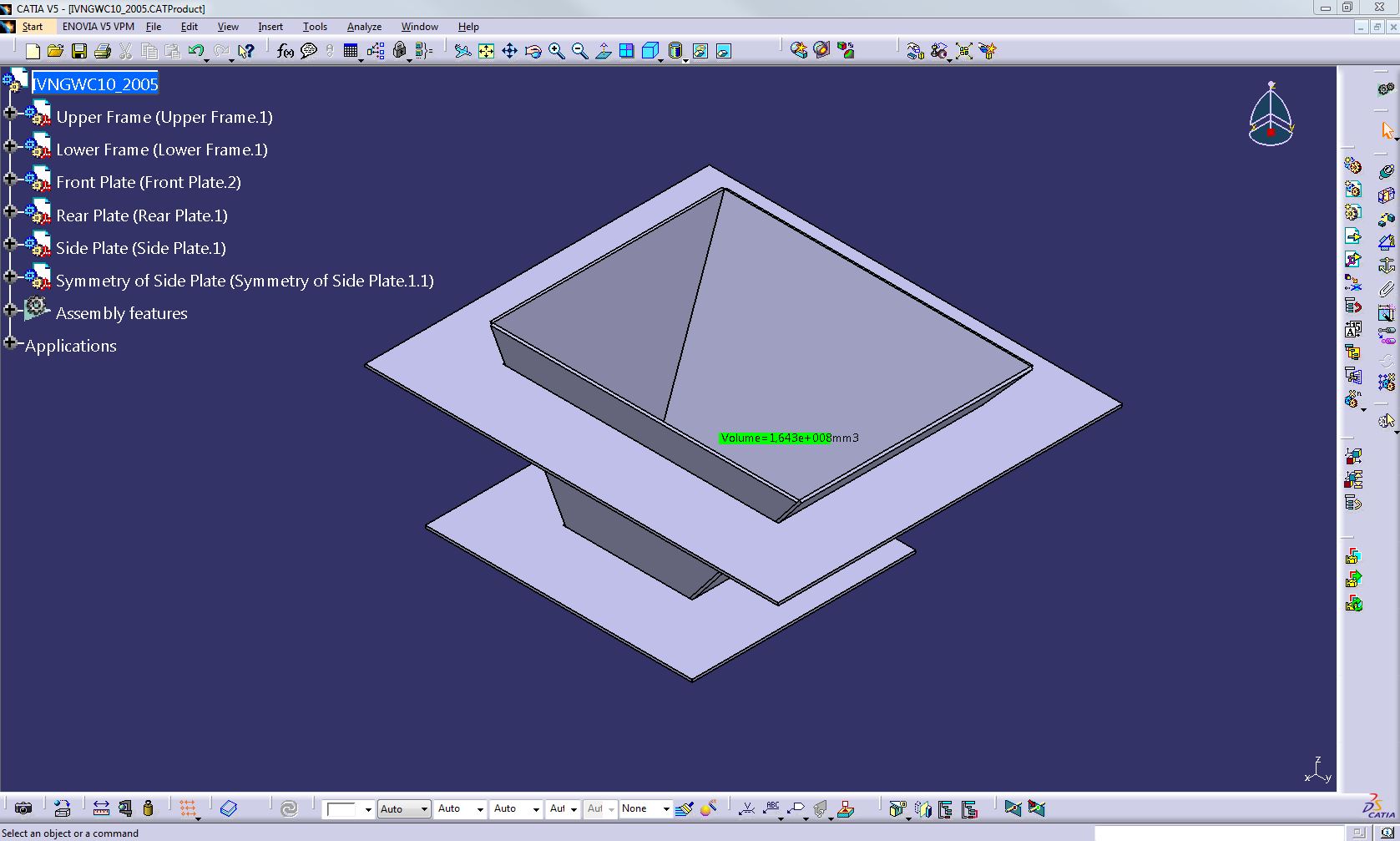Click the Fit All In icon
The image size is (1400, 841).
[x=486, y=52]
